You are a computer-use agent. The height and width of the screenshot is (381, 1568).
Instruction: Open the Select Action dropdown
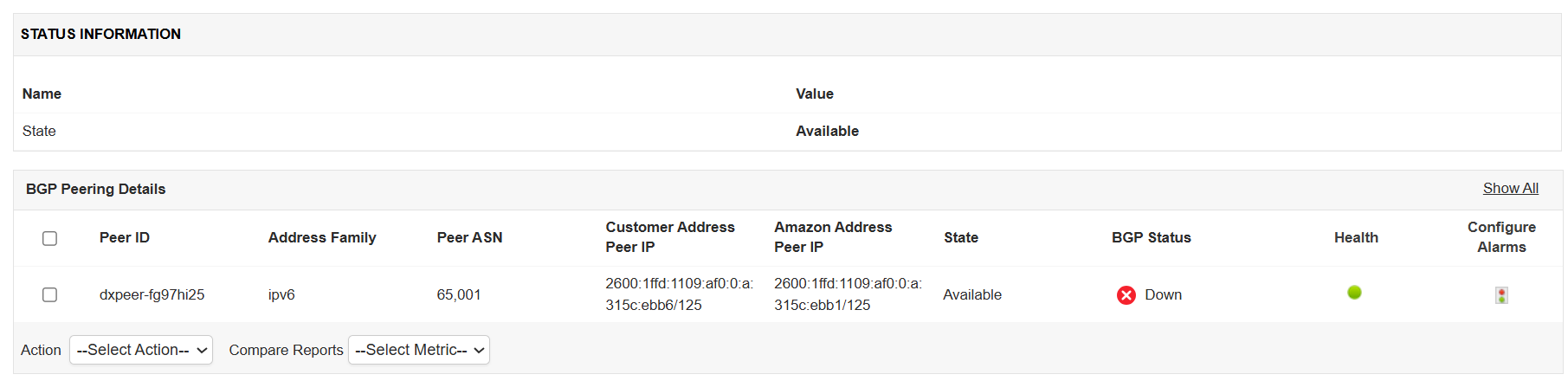(141, 350)
